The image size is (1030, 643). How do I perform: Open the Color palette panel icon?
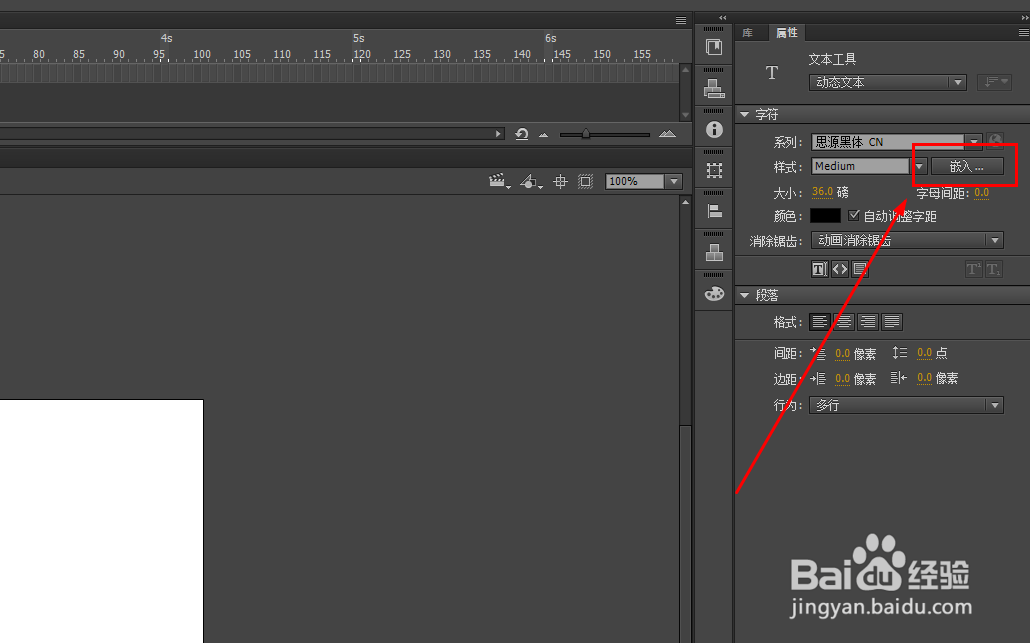(x=714, y=294)
